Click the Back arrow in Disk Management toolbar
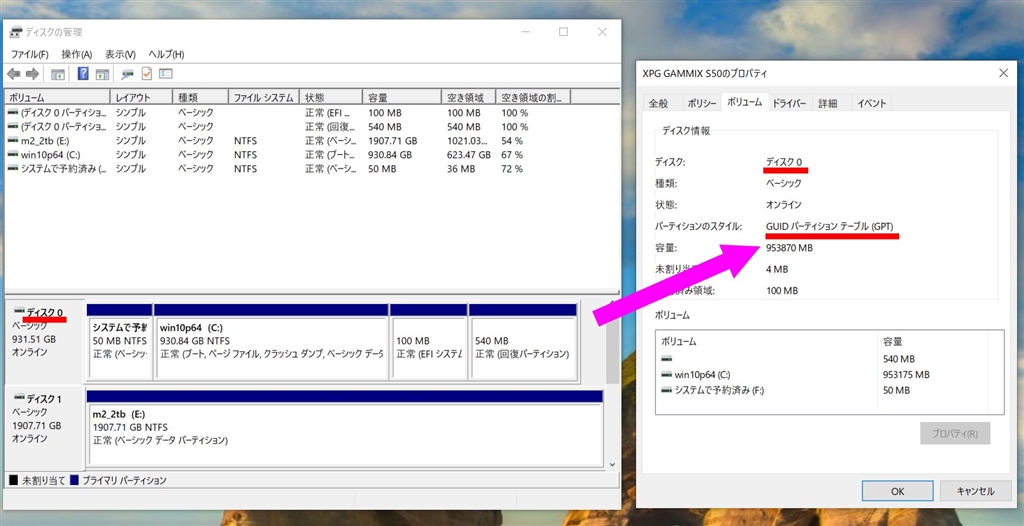This screenshot has height=526, width=1024. pos(14,74)
